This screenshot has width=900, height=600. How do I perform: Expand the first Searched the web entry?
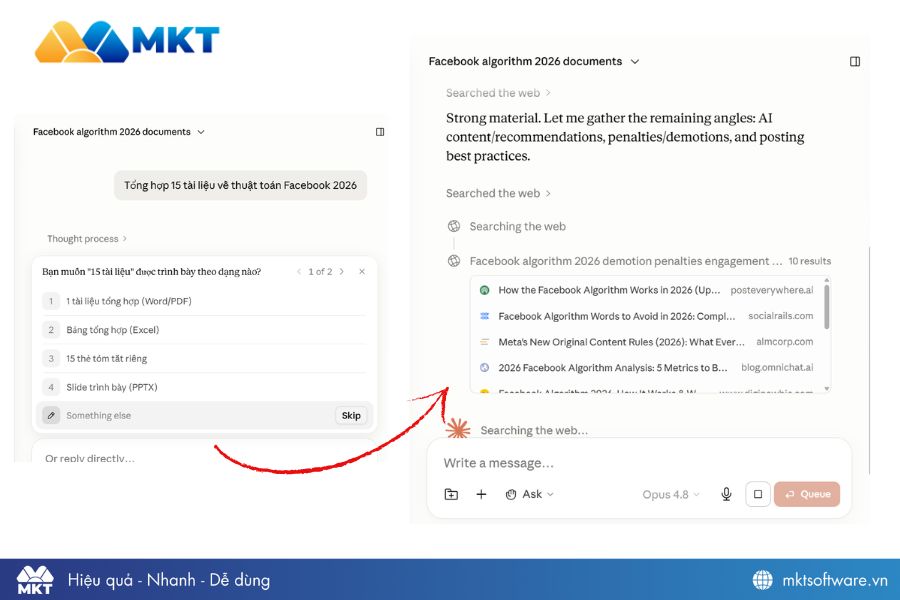click(x=498, y=93)
